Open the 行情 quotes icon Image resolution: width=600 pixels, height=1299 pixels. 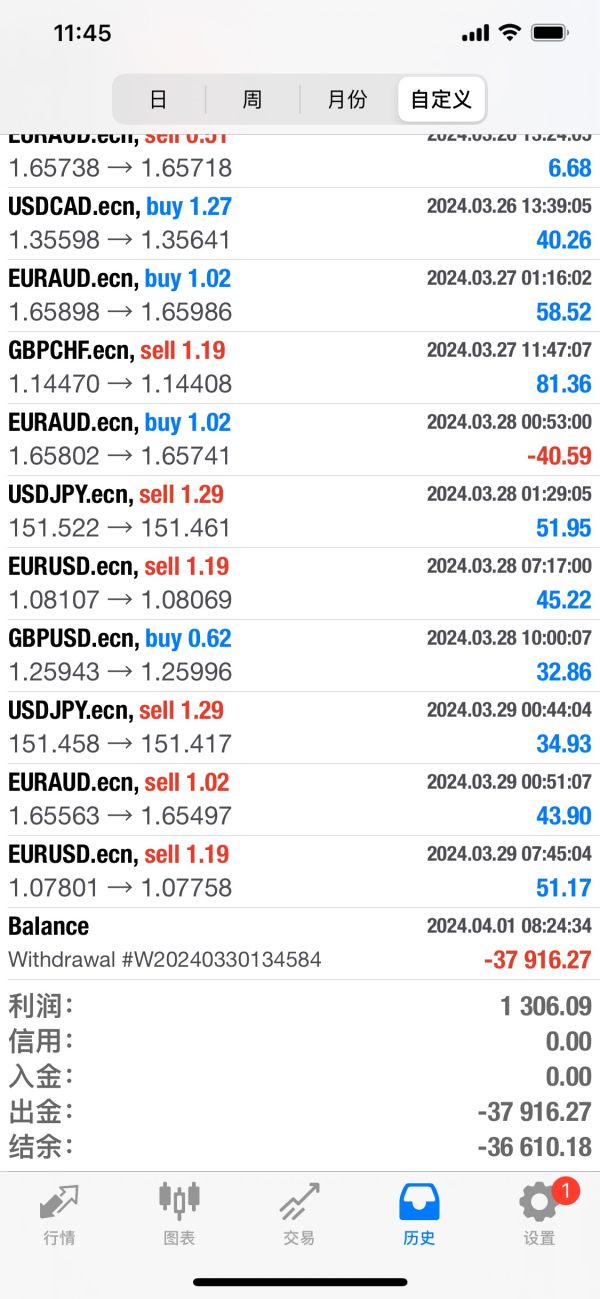pyautogui.click(x=59, y=1201)
